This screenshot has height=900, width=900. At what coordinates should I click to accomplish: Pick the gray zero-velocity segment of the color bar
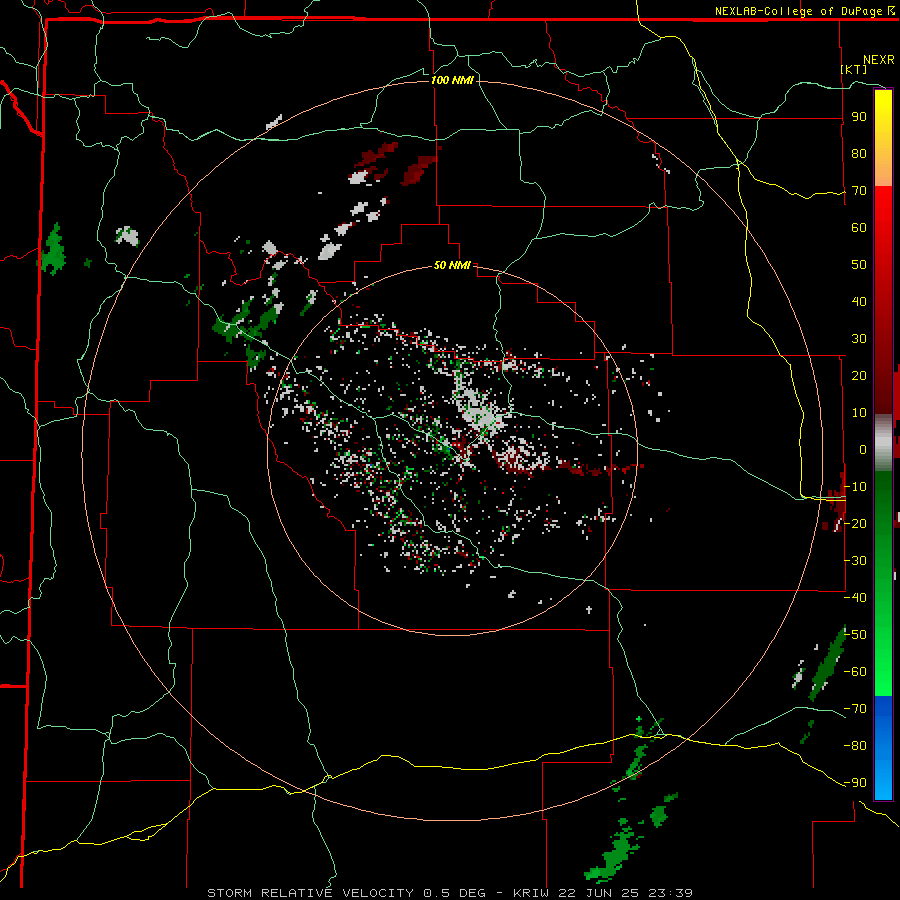(883, 443)
